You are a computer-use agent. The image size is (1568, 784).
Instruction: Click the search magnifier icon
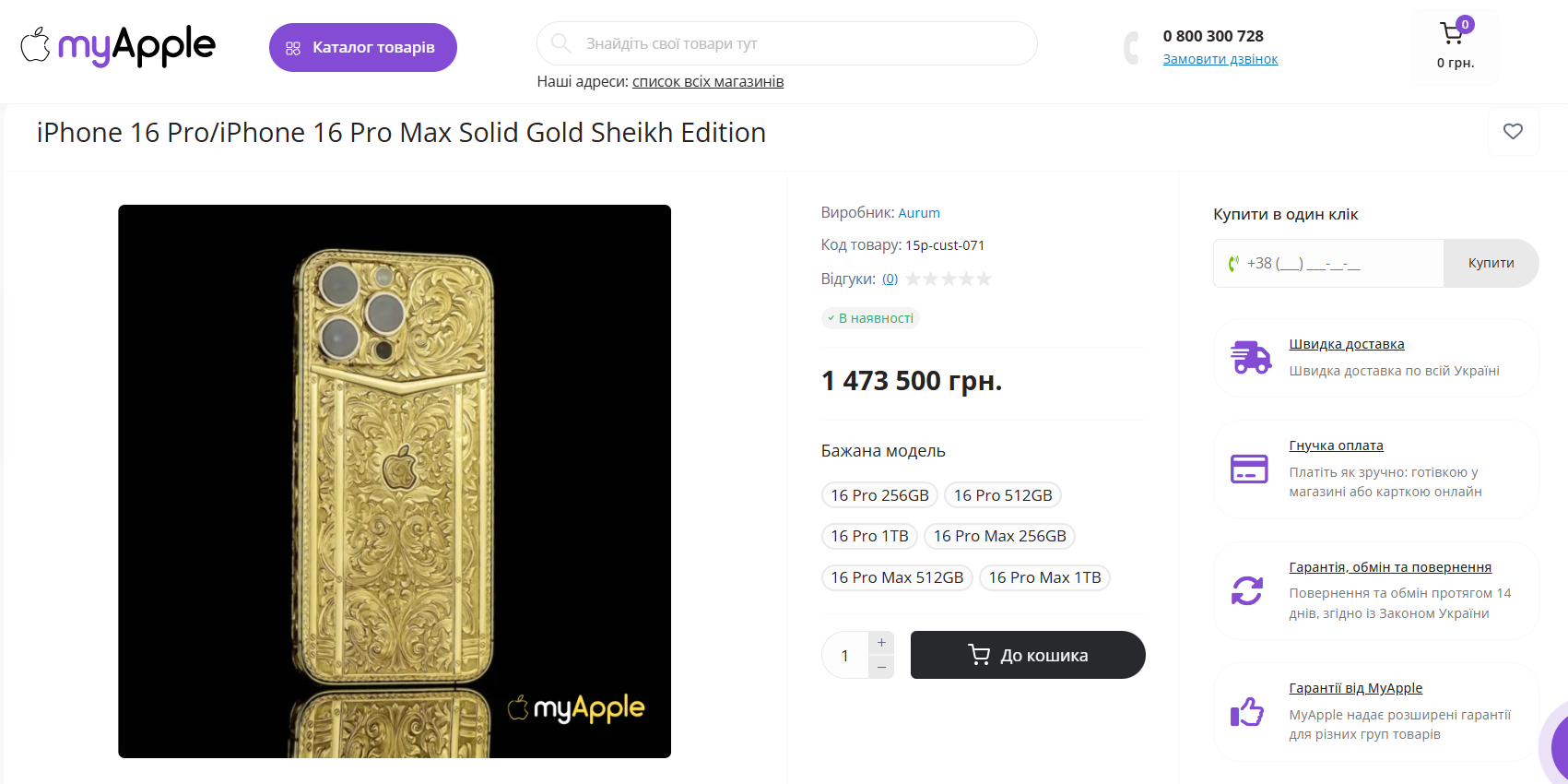coord(560,43)
